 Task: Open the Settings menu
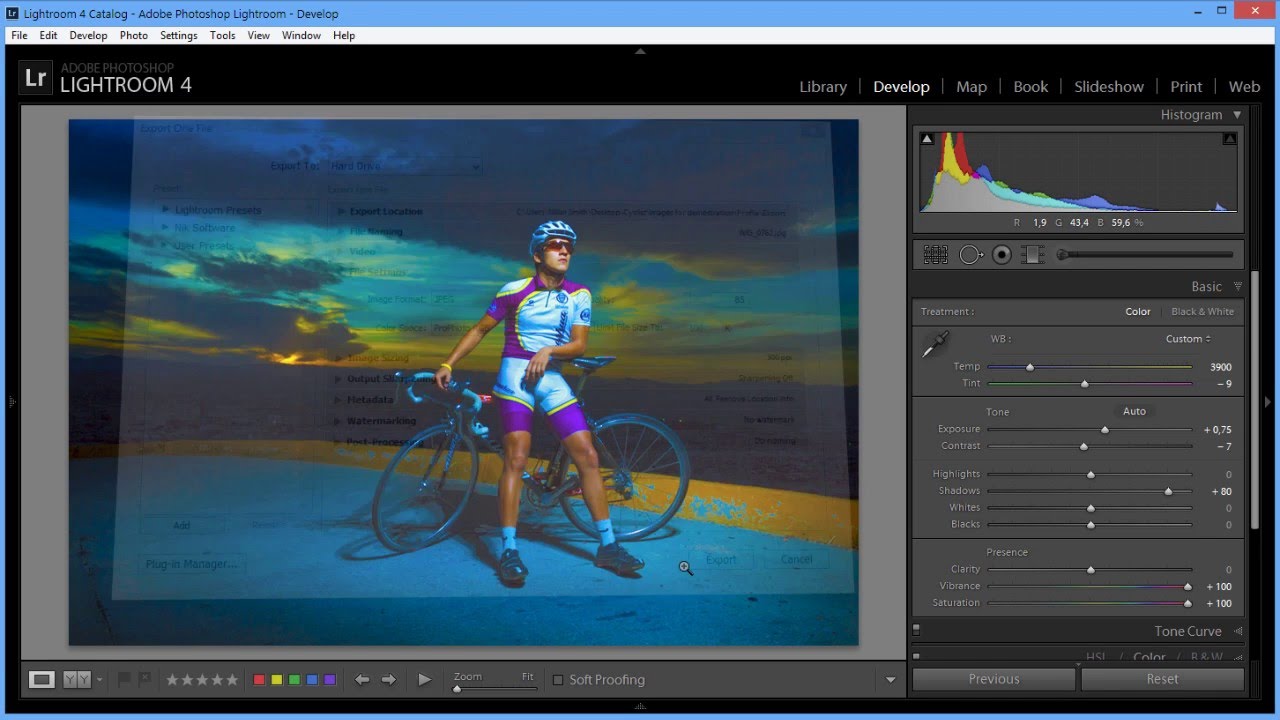tap(178, 35)
